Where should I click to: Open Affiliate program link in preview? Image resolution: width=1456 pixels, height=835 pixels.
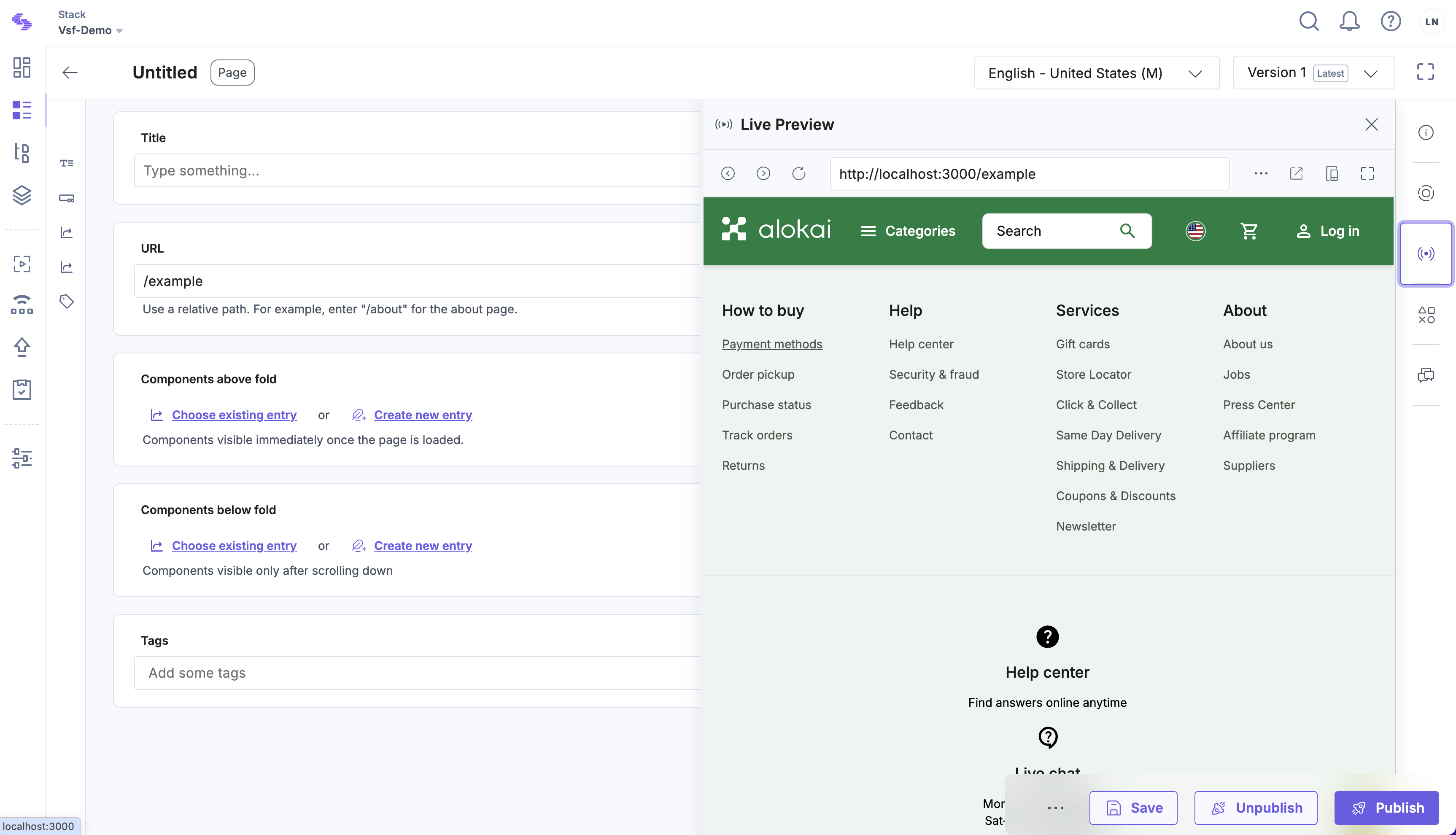tap(1269, 435)
